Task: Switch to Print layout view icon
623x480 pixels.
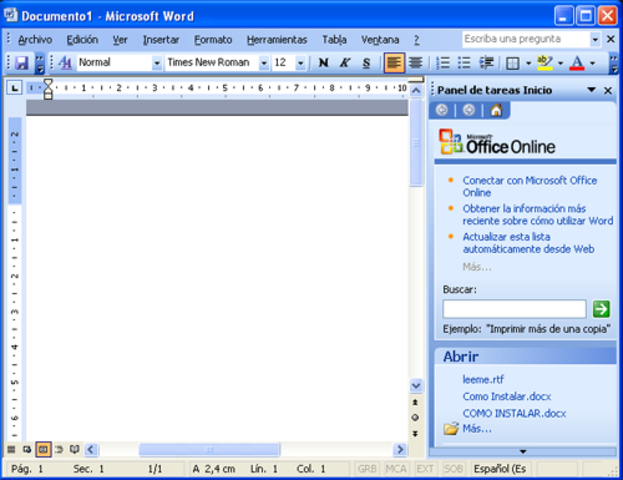Action: (43, 449)
